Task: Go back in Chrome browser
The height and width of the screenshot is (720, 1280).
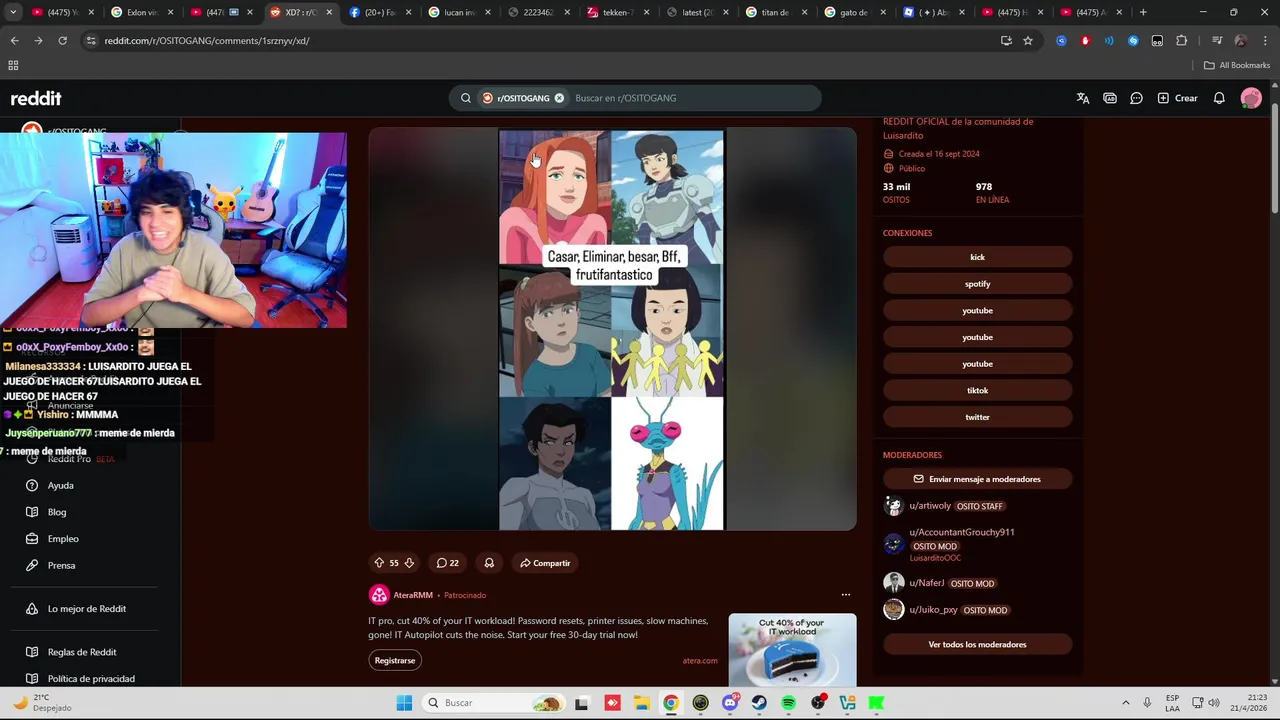Action: pyautogui.click(x=14, y=41)
